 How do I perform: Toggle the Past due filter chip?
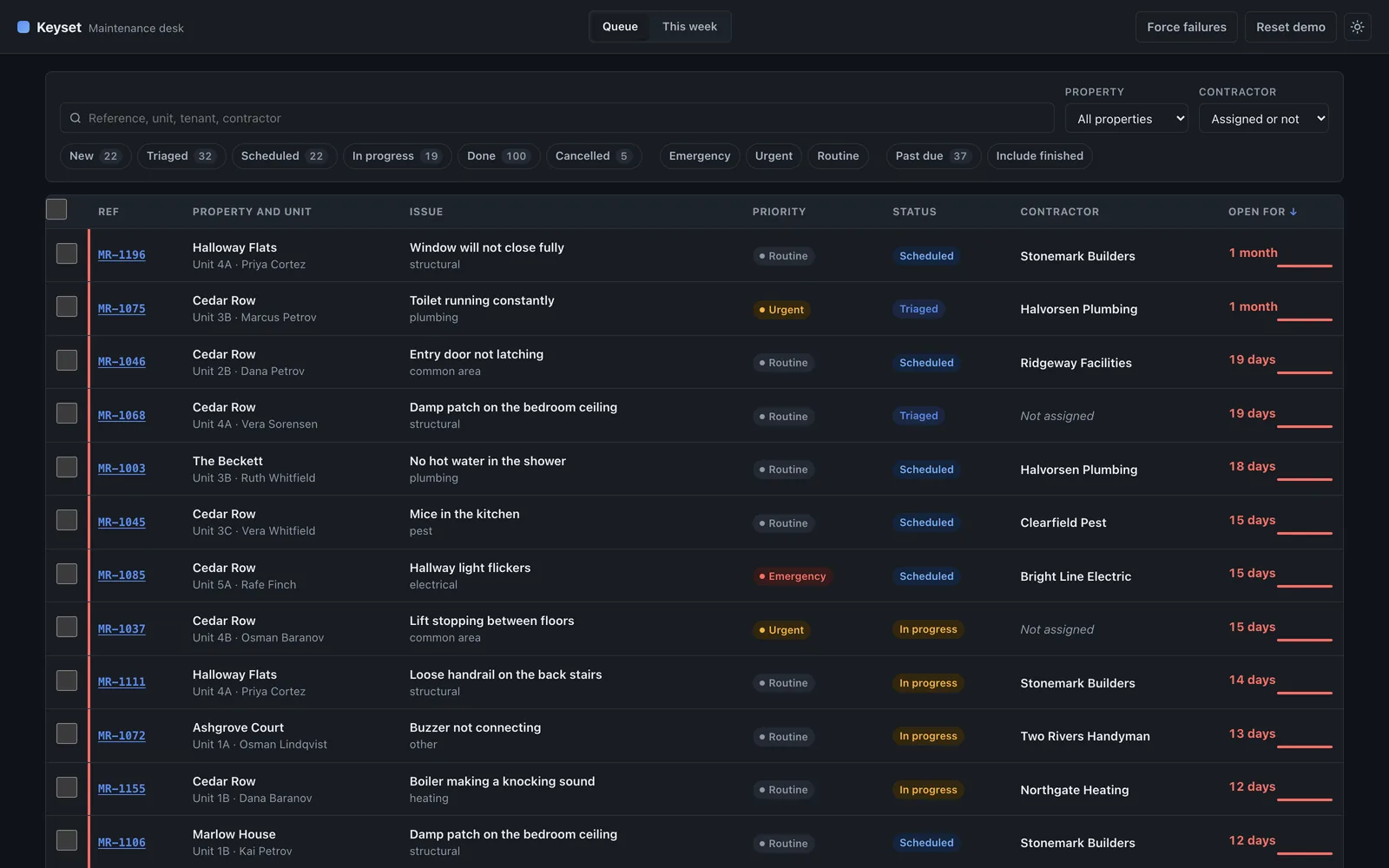(x=933, y=156)
